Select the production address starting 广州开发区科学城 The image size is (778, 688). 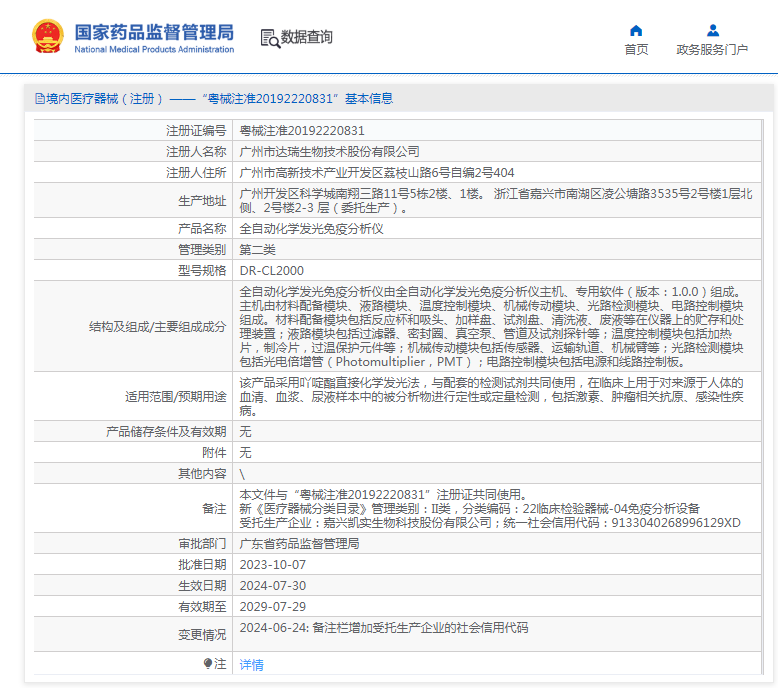tap(496, 201)
